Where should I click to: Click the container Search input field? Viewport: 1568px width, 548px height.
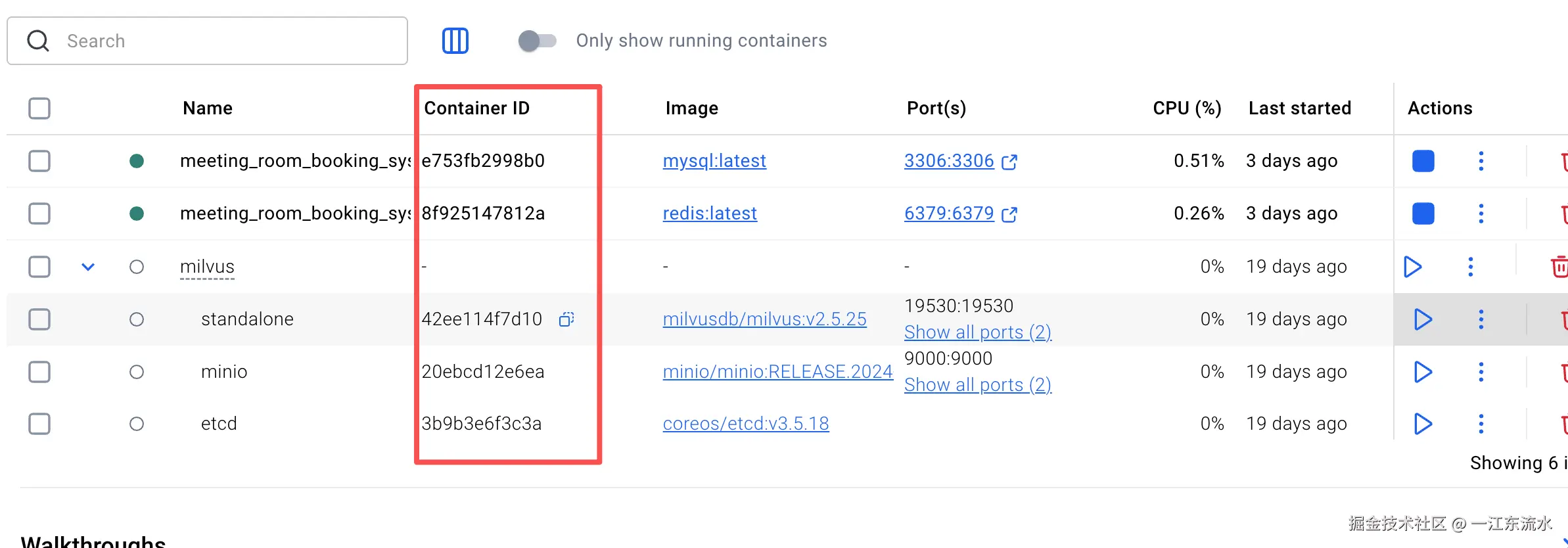click(x=230, y=41)
